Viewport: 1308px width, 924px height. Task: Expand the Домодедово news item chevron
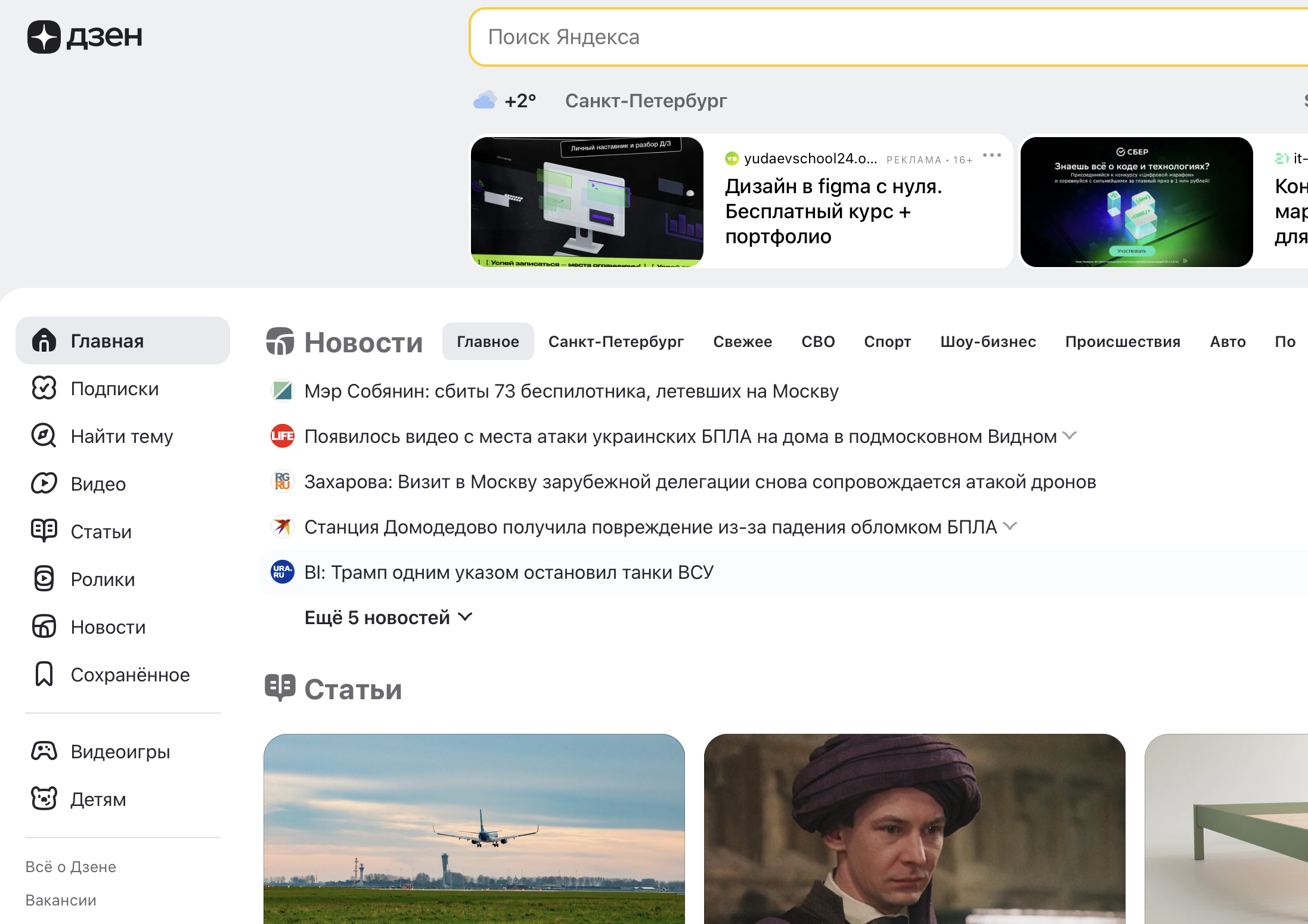point(1010,526)
